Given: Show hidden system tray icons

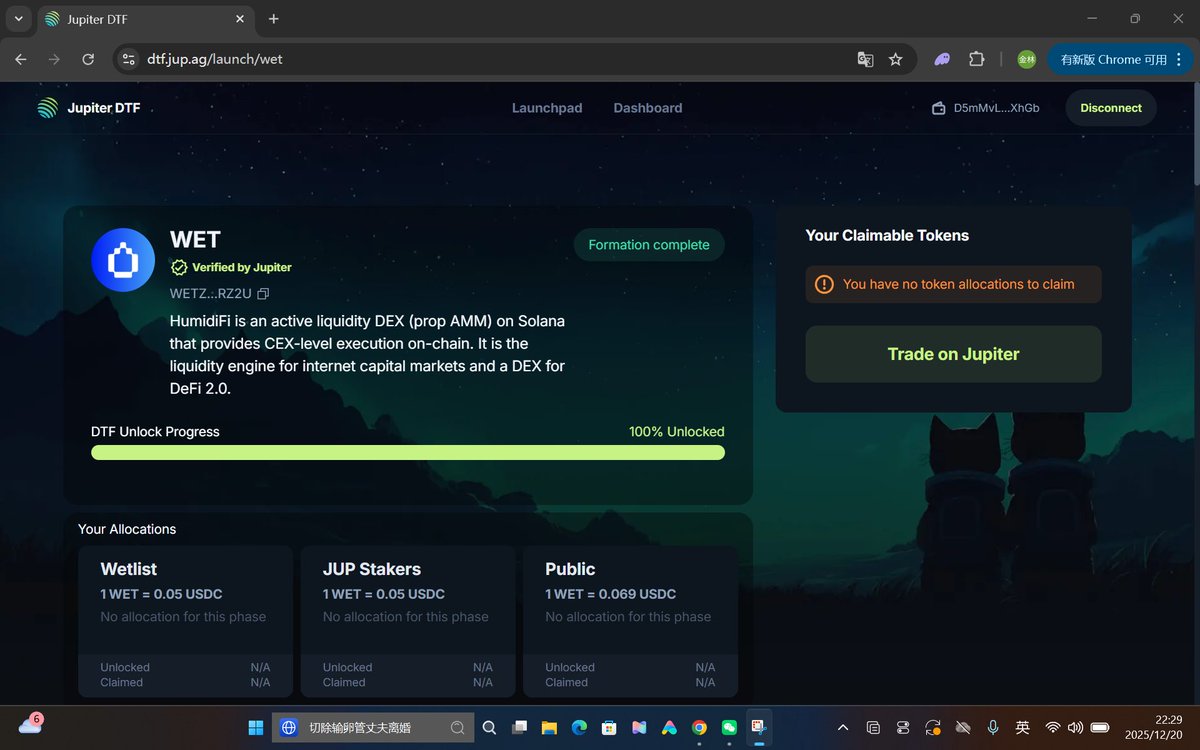Looking at the screenshot, I should coord(843,728).
